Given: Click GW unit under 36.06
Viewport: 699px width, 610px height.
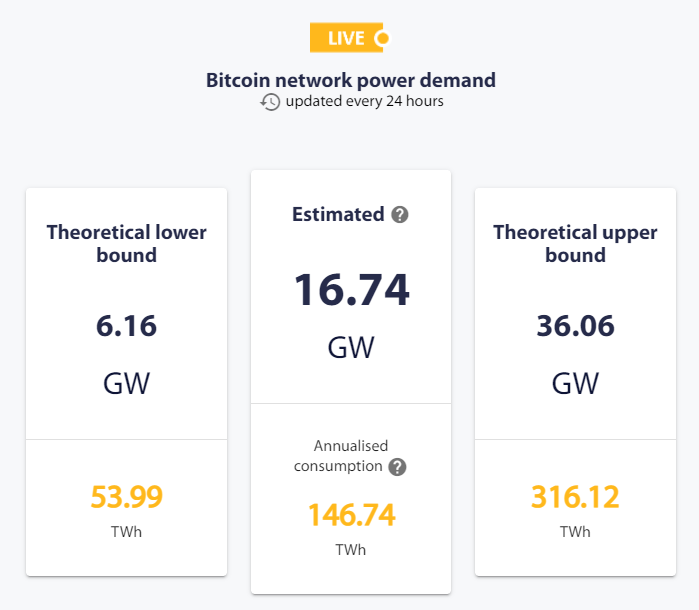Looking at the screenshot, I should (x=575, y=383).
